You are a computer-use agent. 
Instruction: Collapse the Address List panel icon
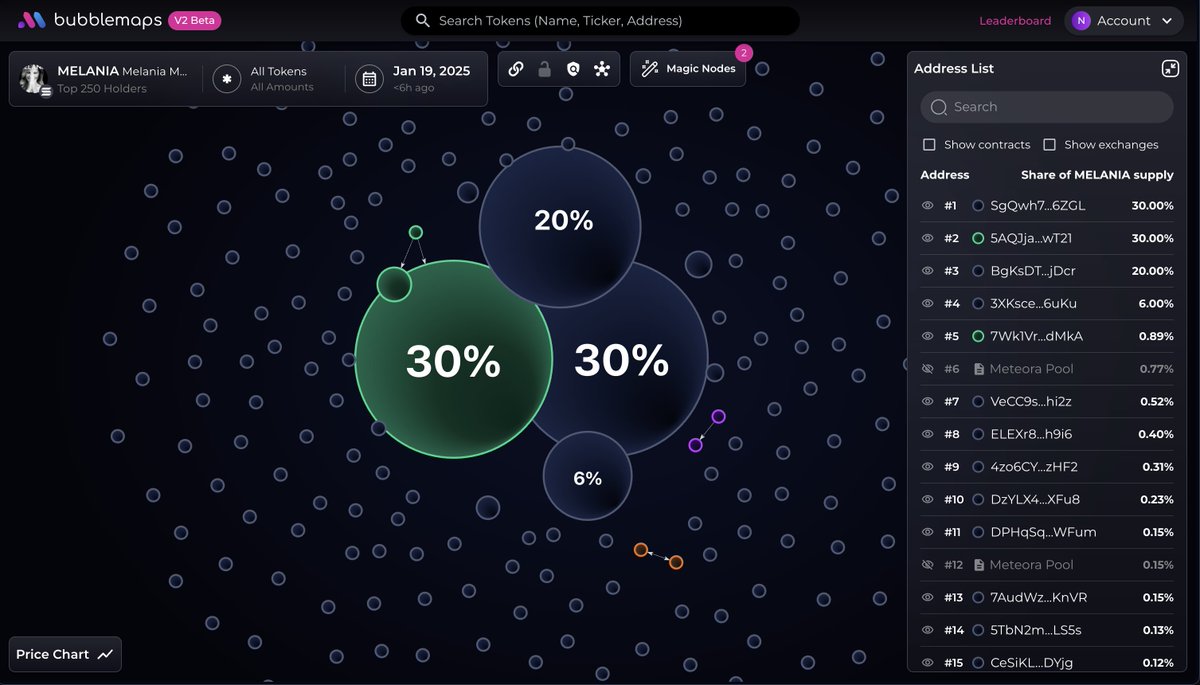click(1170, 68)
